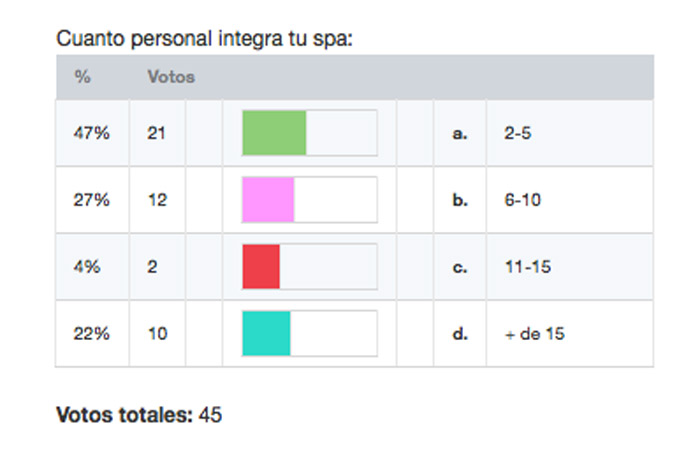Click the % column header
The height and width of the screenshot is (454, 700).
(x=83, y=77)
